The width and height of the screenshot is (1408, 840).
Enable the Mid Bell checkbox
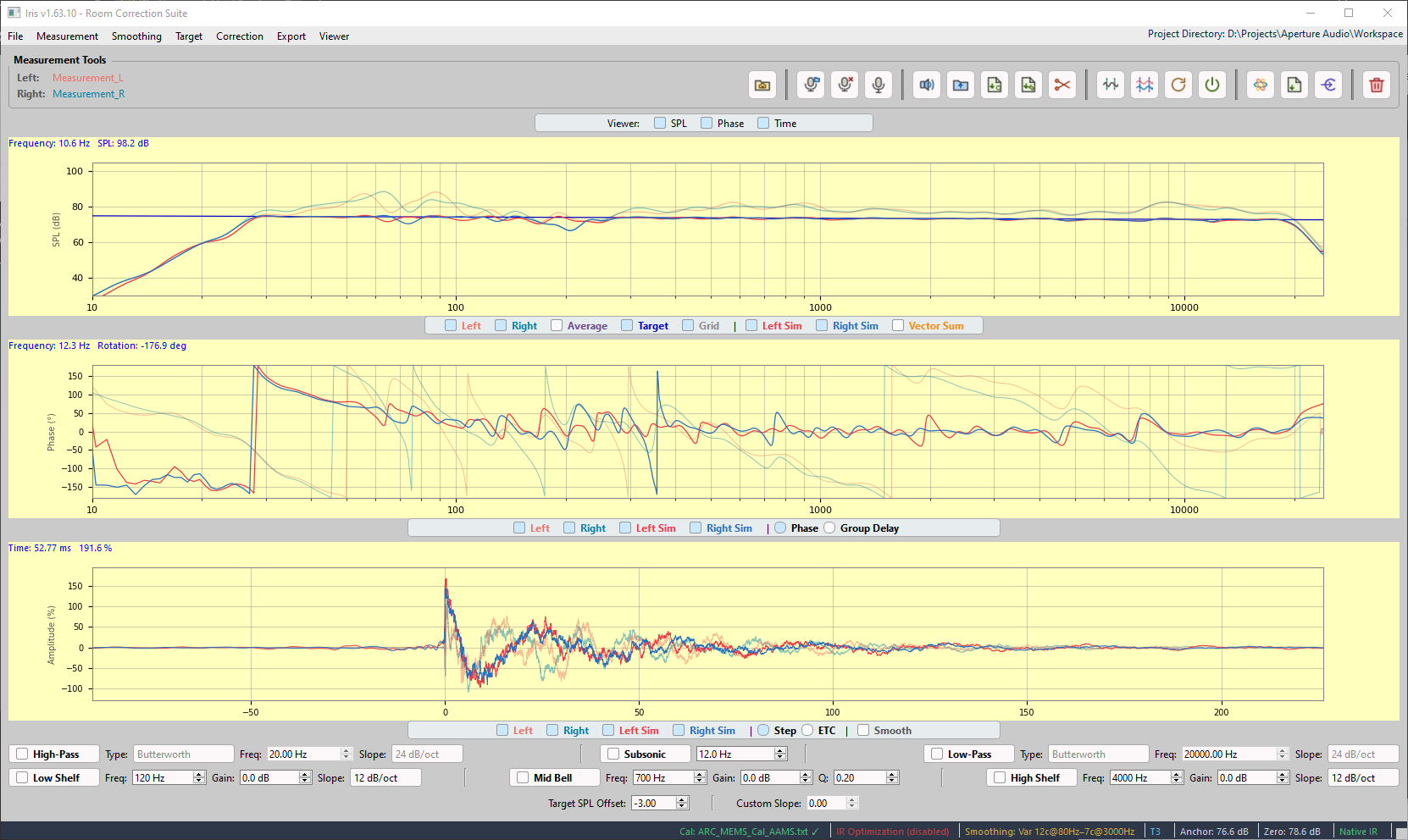(x=523, y=778)
